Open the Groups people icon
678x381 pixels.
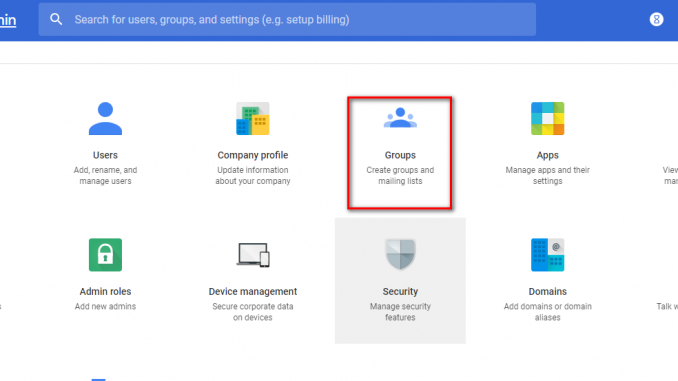tap(400, 118)
